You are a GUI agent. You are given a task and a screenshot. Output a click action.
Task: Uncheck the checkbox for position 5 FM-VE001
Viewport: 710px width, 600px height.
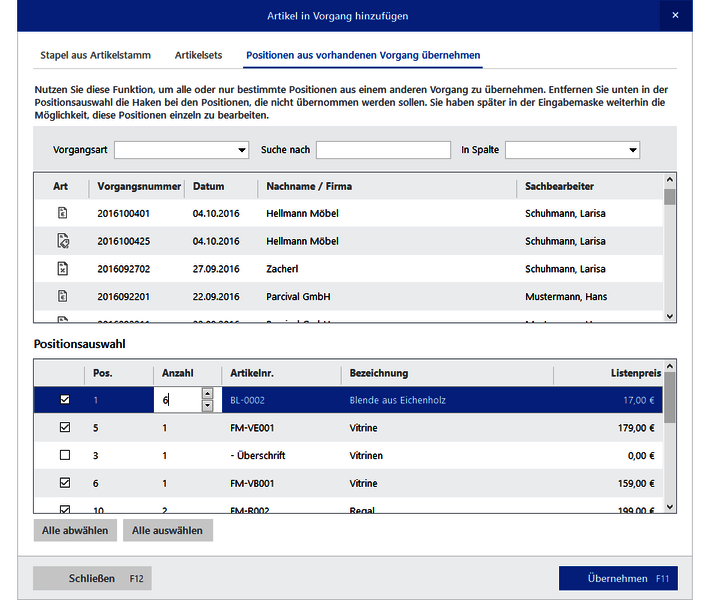[65, 427]
